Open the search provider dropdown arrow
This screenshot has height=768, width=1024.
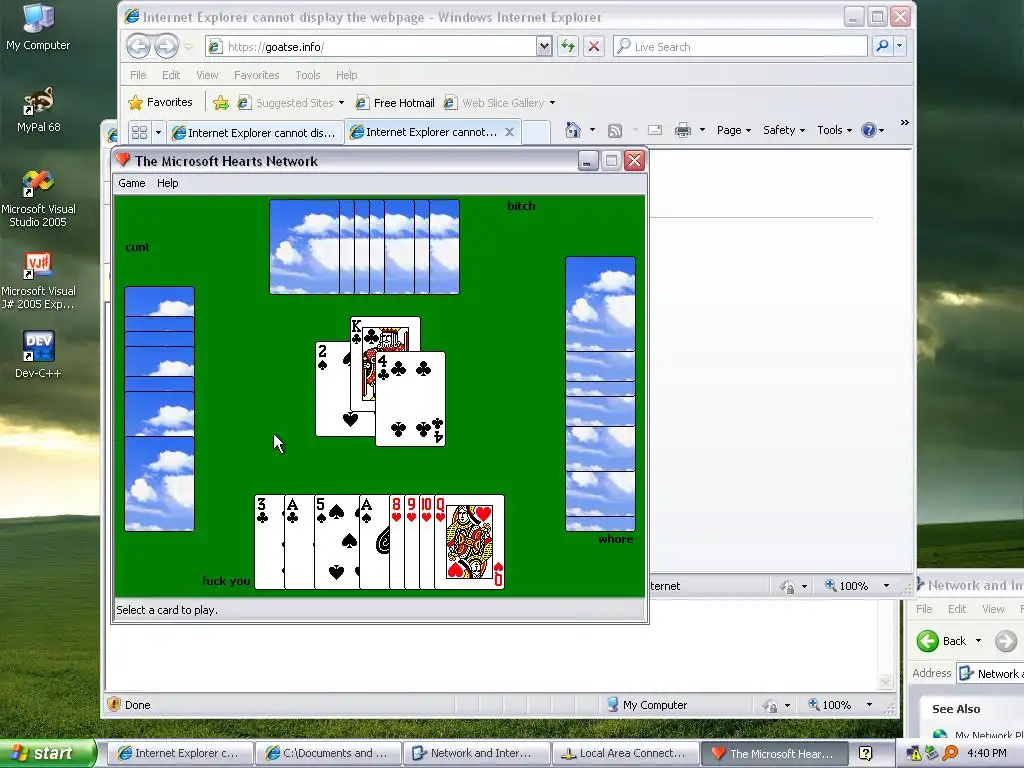[899, 46]
